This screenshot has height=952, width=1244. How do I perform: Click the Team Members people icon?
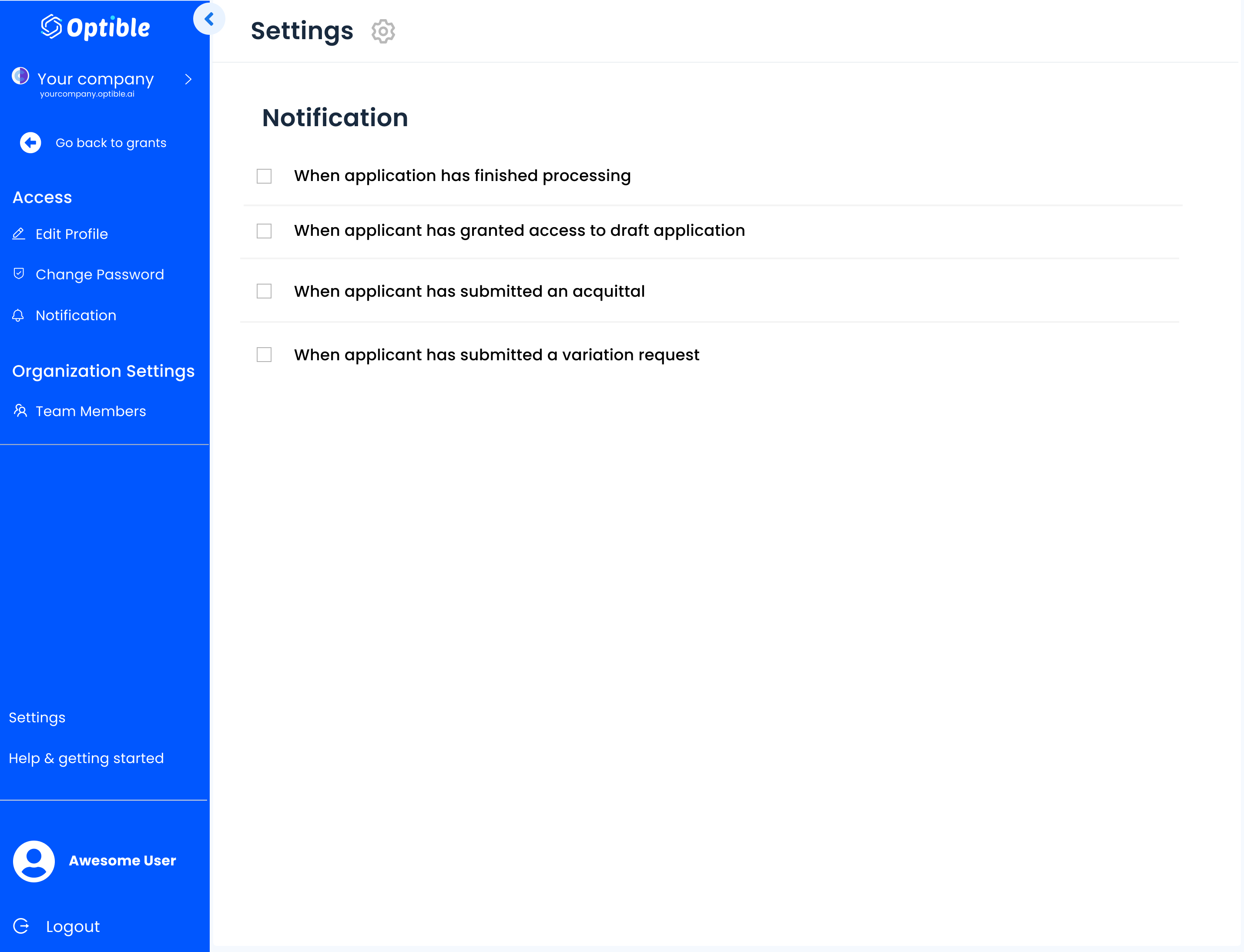(x=20, y=411)
